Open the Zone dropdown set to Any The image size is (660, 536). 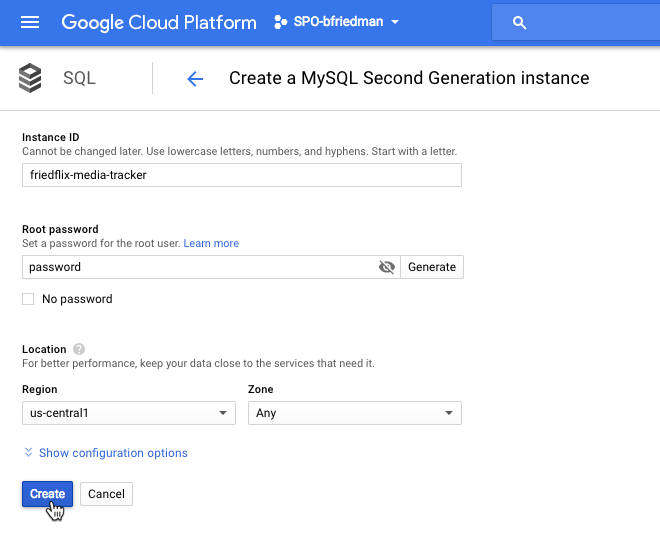[354, 413]
